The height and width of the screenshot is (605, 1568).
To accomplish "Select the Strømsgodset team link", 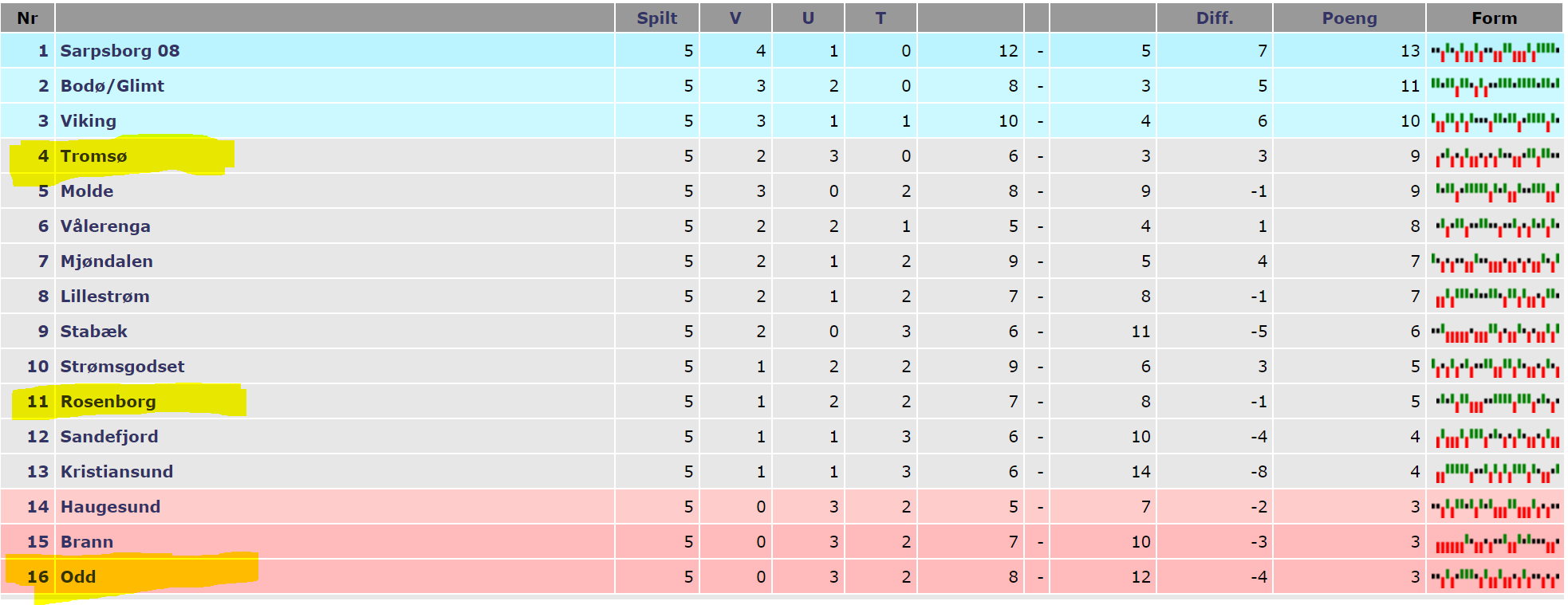I will coord(122,366).
